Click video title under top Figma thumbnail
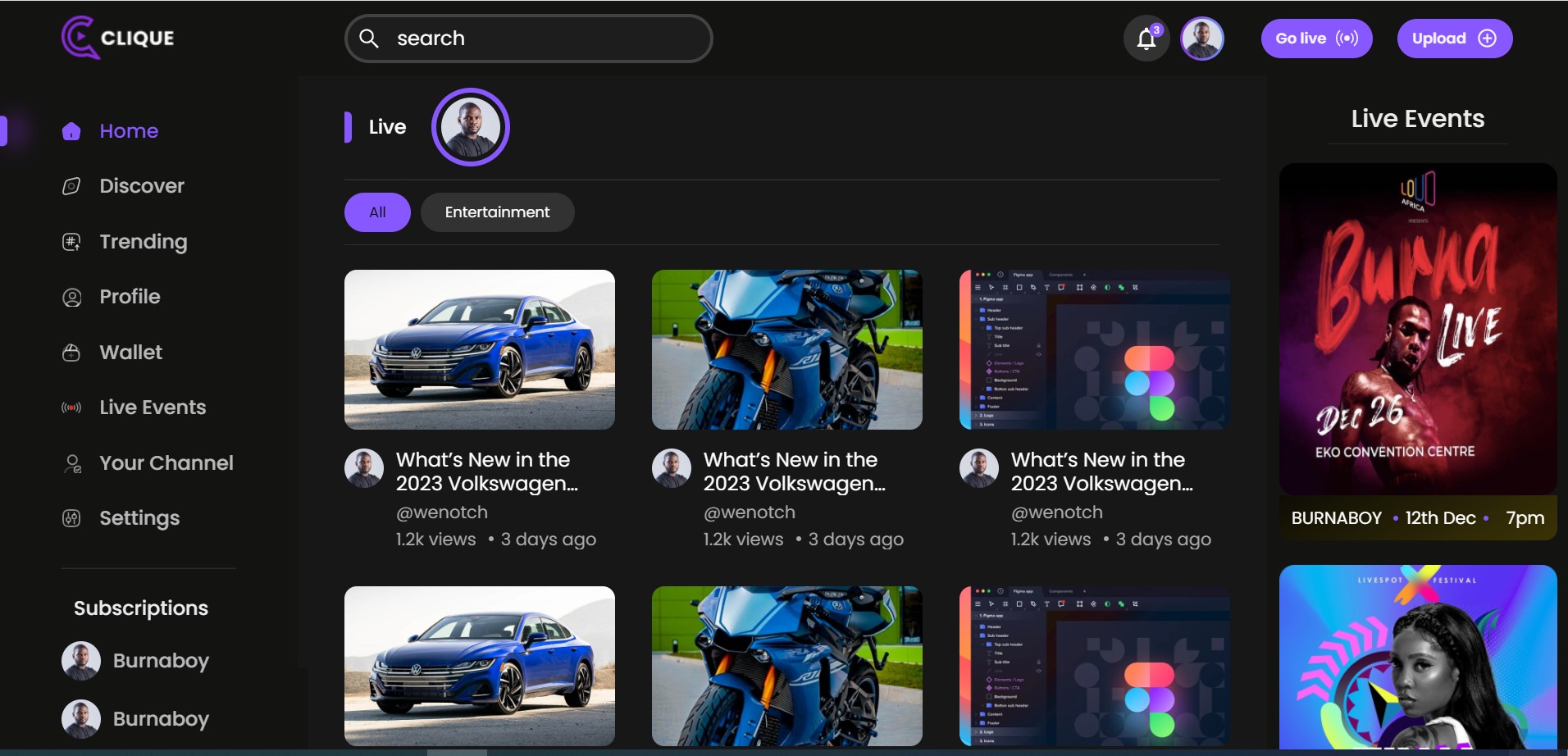Image resolution: width=1568 pixels, height=756 pixels. point(1102,471)
